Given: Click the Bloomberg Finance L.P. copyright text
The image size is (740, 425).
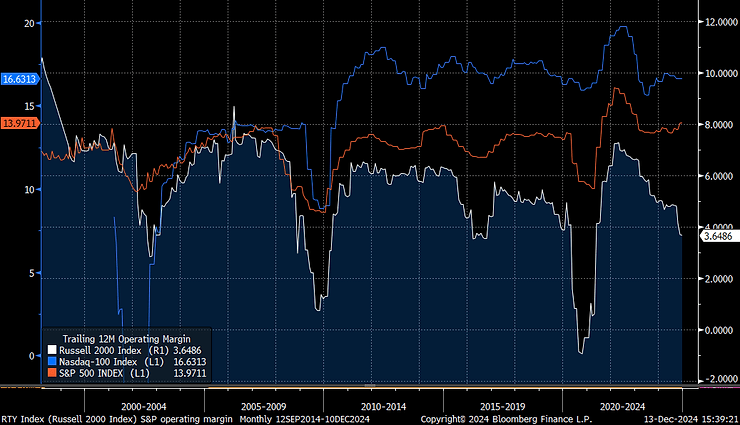Looking at the screenshot, I should click(x=488, y=419).
